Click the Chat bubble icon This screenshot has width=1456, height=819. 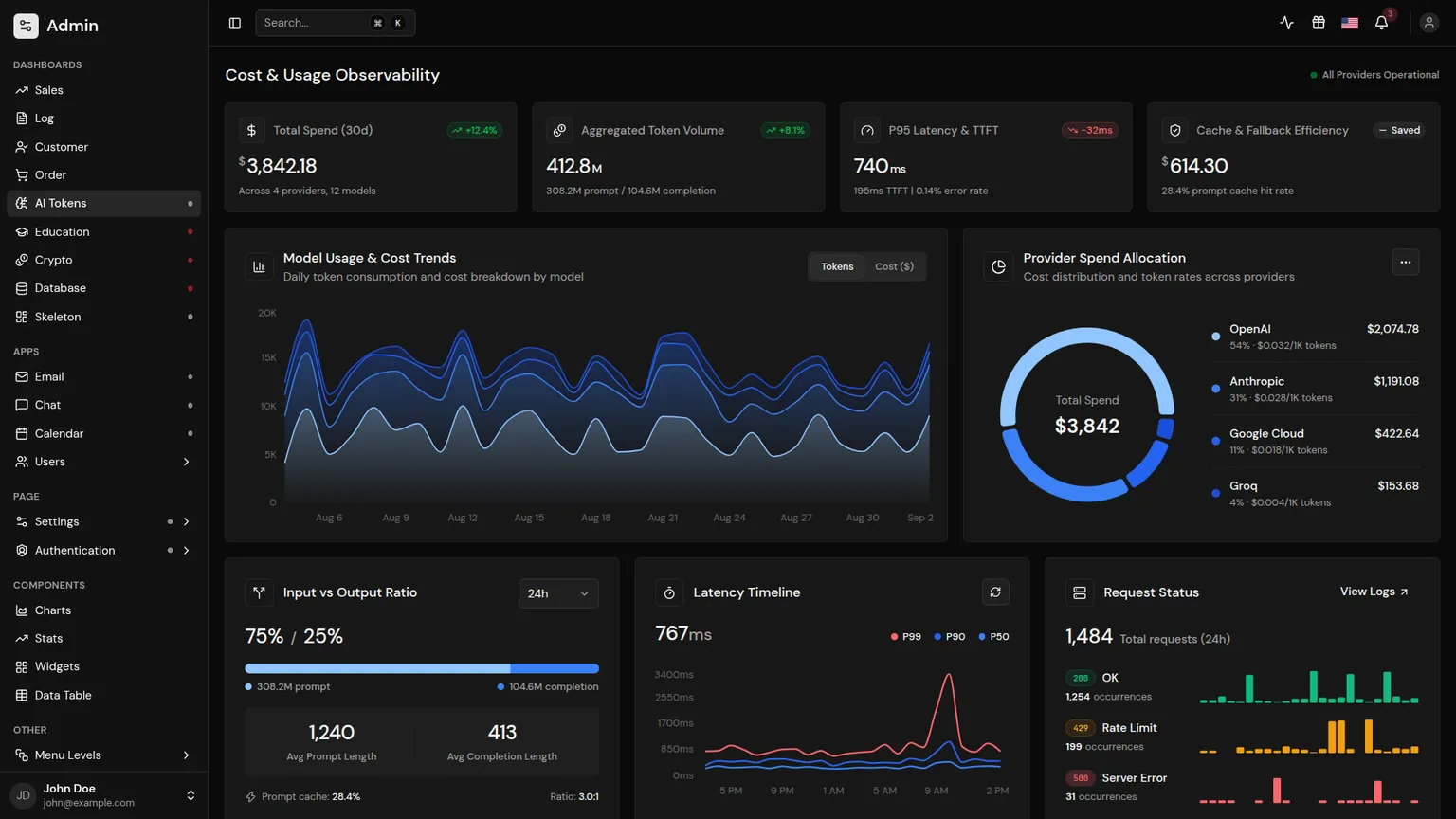click(x=22, y=405)
